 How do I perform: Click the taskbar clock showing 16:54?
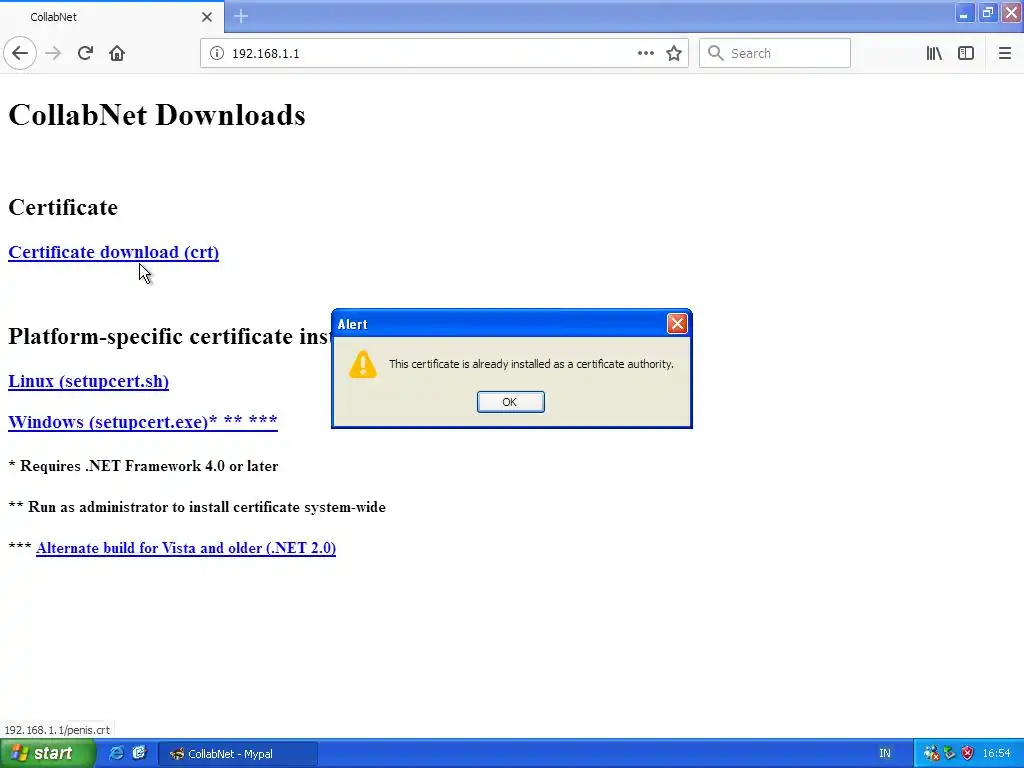997,754
